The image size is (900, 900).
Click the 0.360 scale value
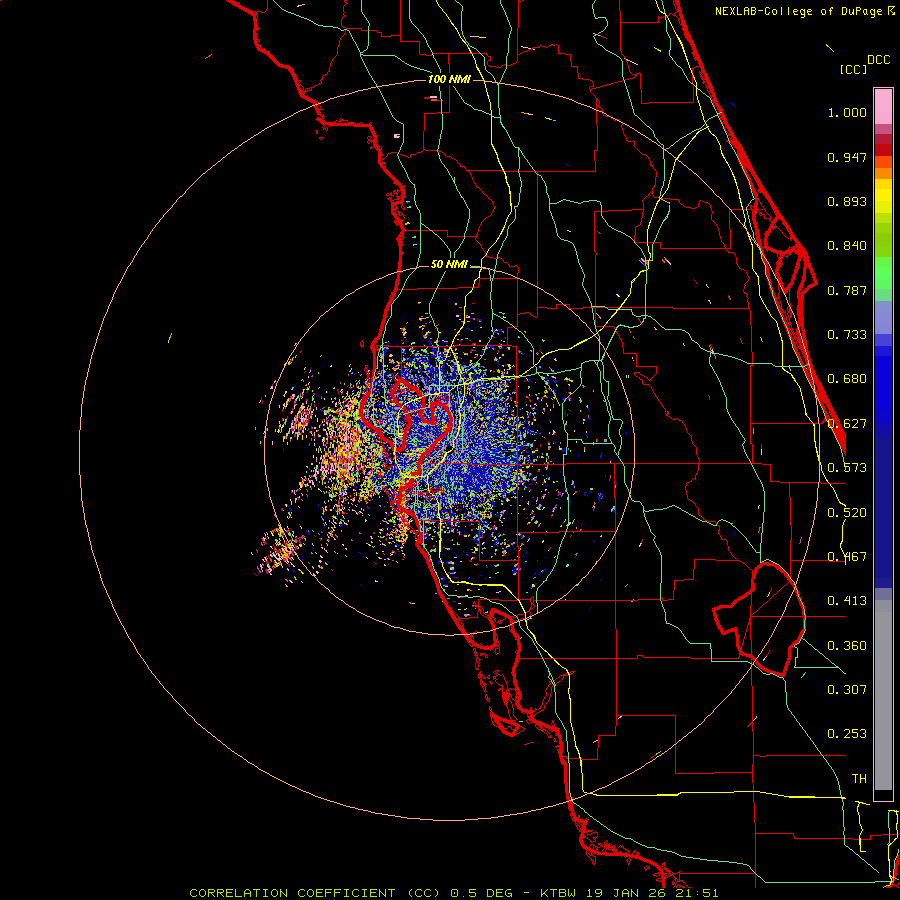[847, 646]
